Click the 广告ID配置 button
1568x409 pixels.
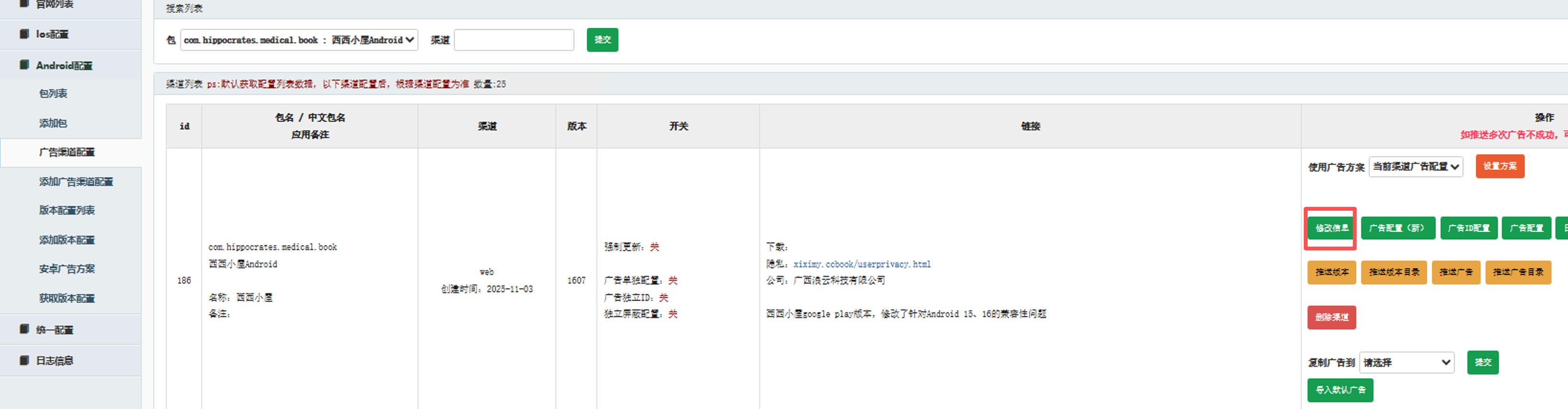[1468, 228]
